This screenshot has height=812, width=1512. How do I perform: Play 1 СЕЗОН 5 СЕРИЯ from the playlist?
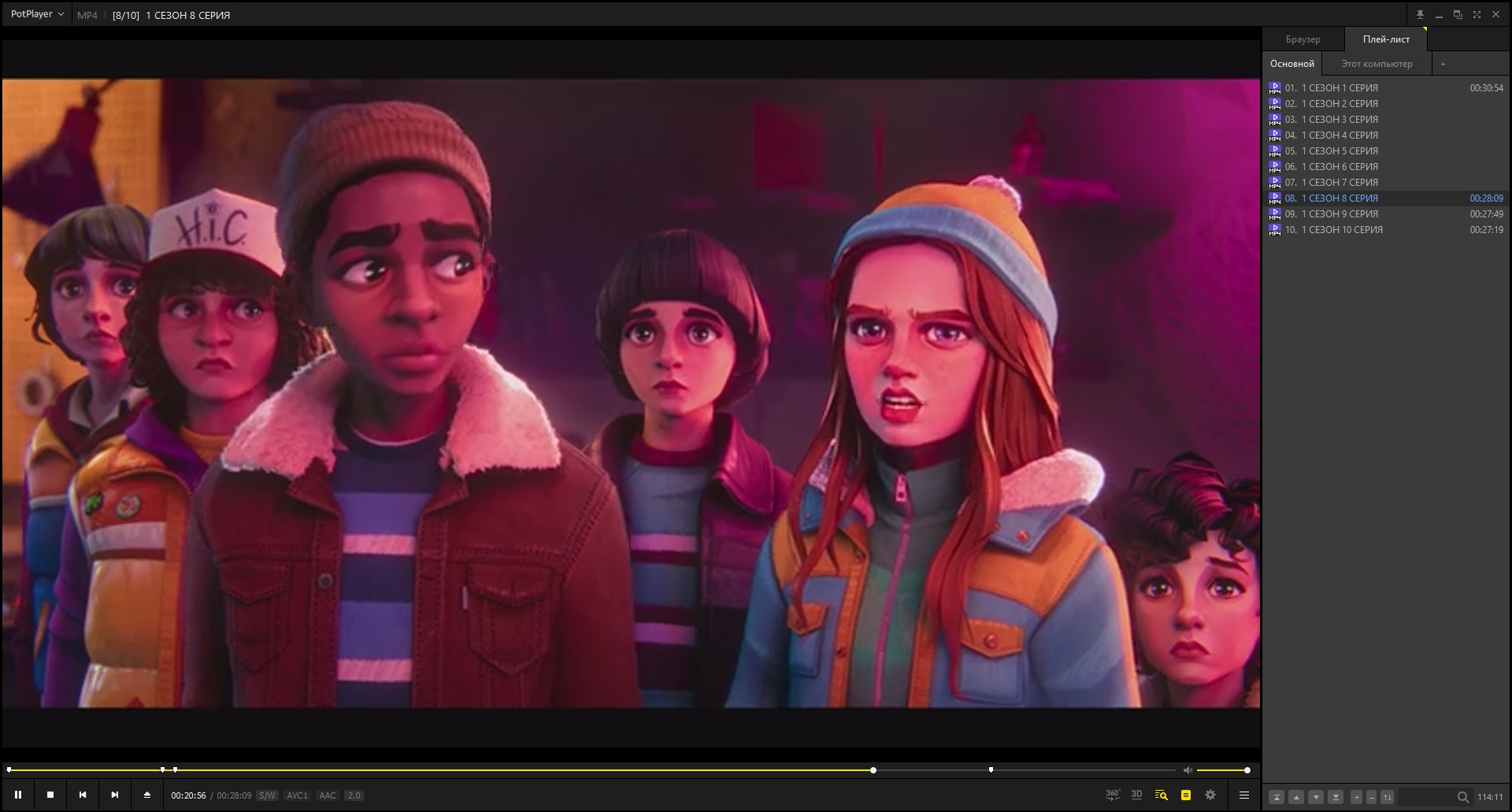click(1386, 151)
